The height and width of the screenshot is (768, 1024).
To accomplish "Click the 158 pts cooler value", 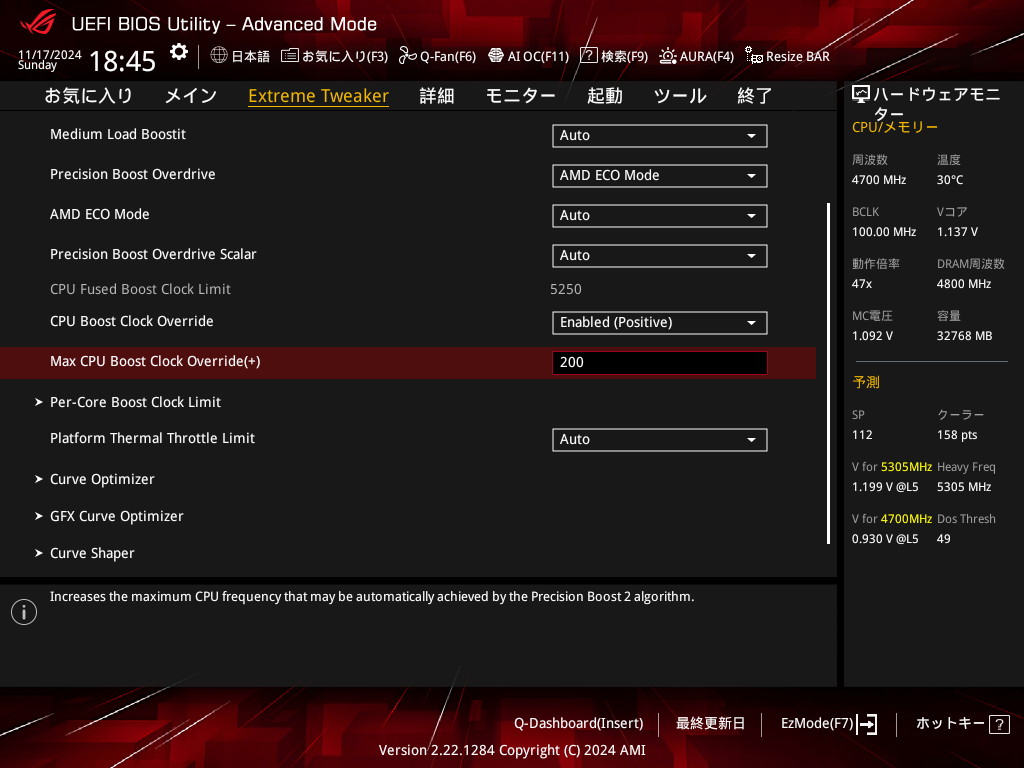I will click(957, 435).
